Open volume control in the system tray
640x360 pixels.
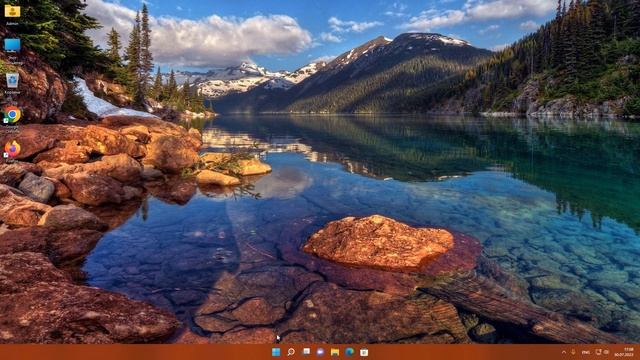(x=606, y=352)
